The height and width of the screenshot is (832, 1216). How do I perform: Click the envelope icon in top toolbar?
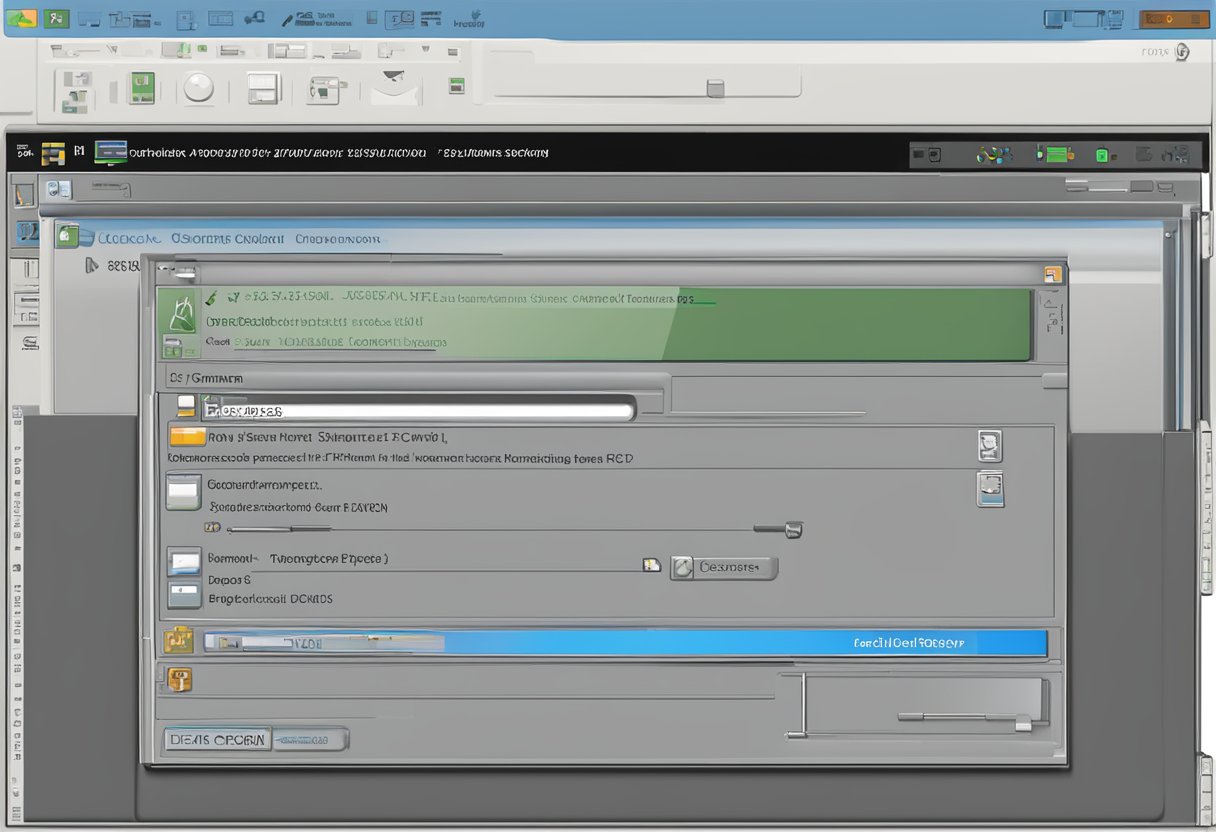click(395, 88)
